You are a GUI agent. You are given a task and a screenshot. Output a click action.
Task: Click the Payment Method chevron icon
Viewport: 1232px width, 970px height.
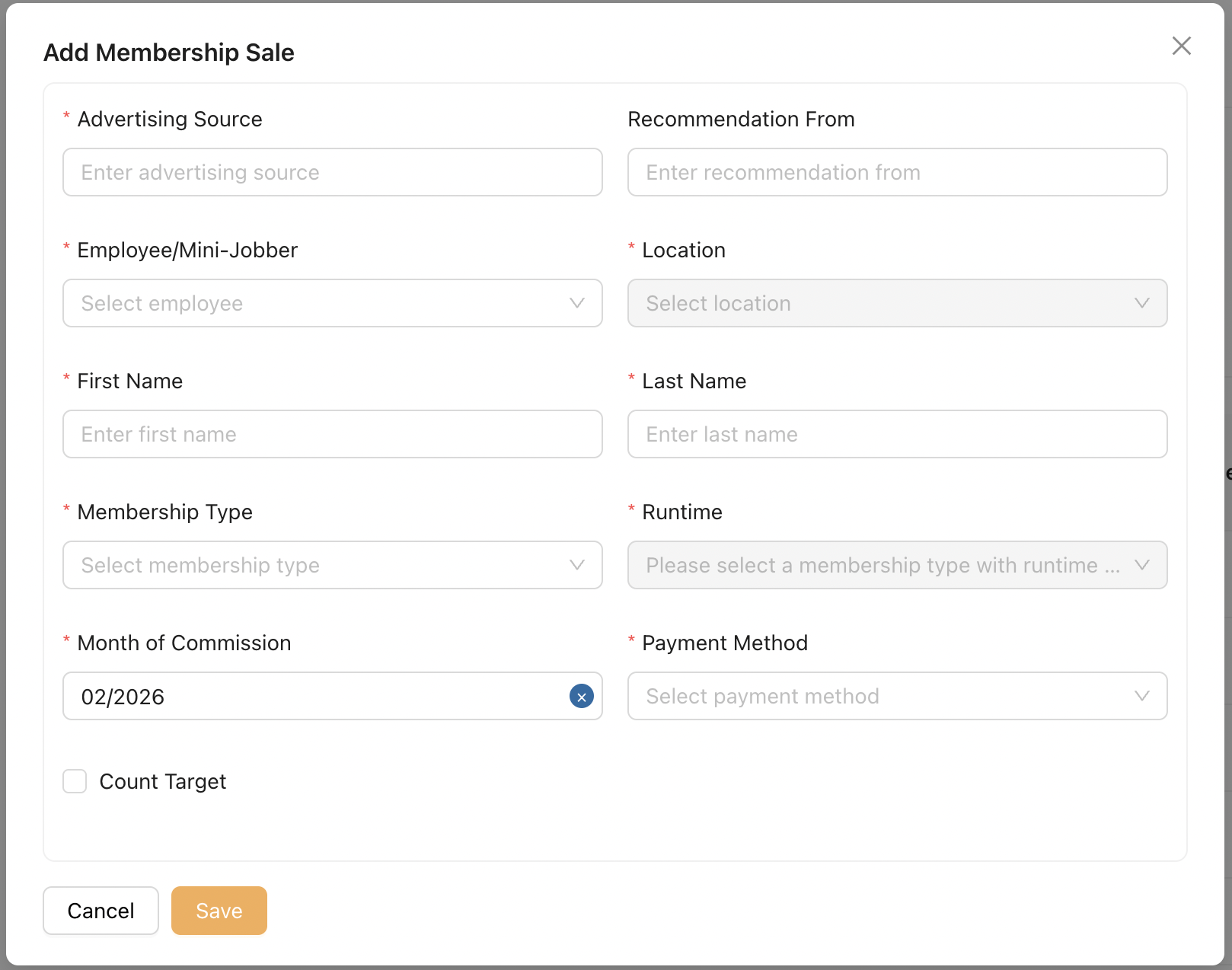point(1141,696)
